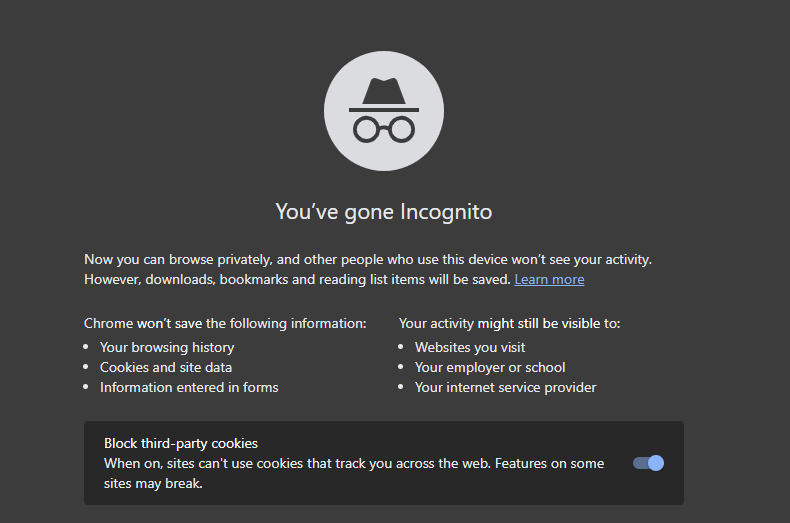
Task: Click the cookie description text about tracking
Action: [354, 473]
